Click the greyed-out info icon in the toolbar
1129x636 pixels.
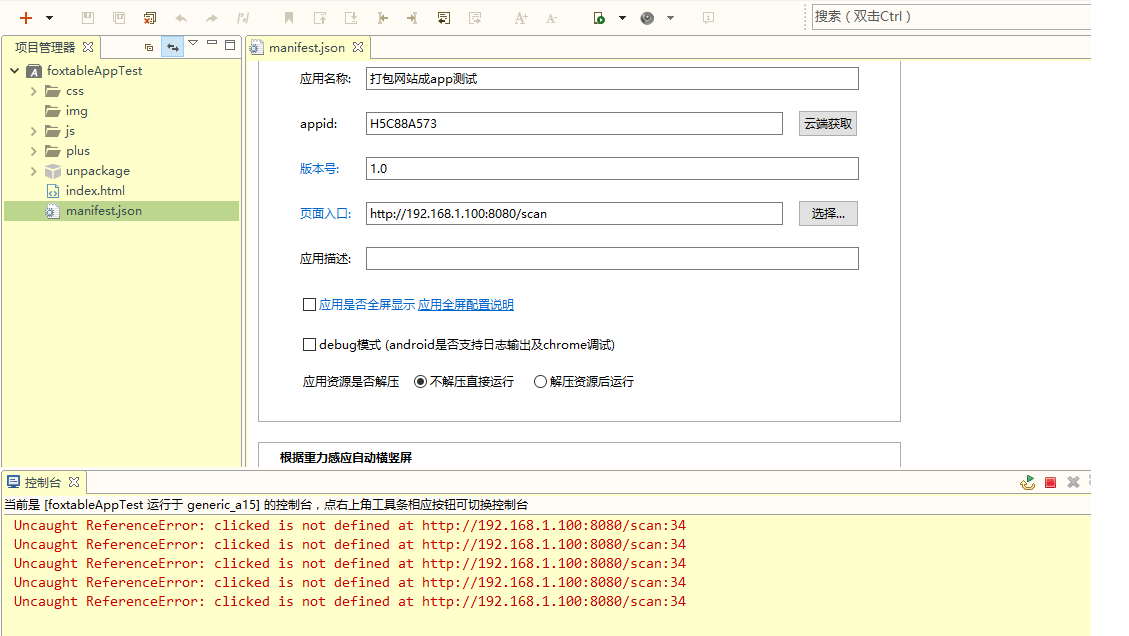click(709, 18)
